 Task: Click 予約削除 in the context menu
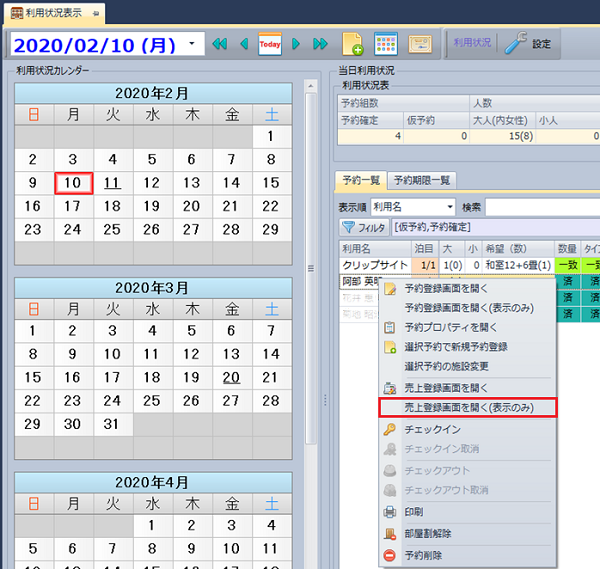[423, 554]
